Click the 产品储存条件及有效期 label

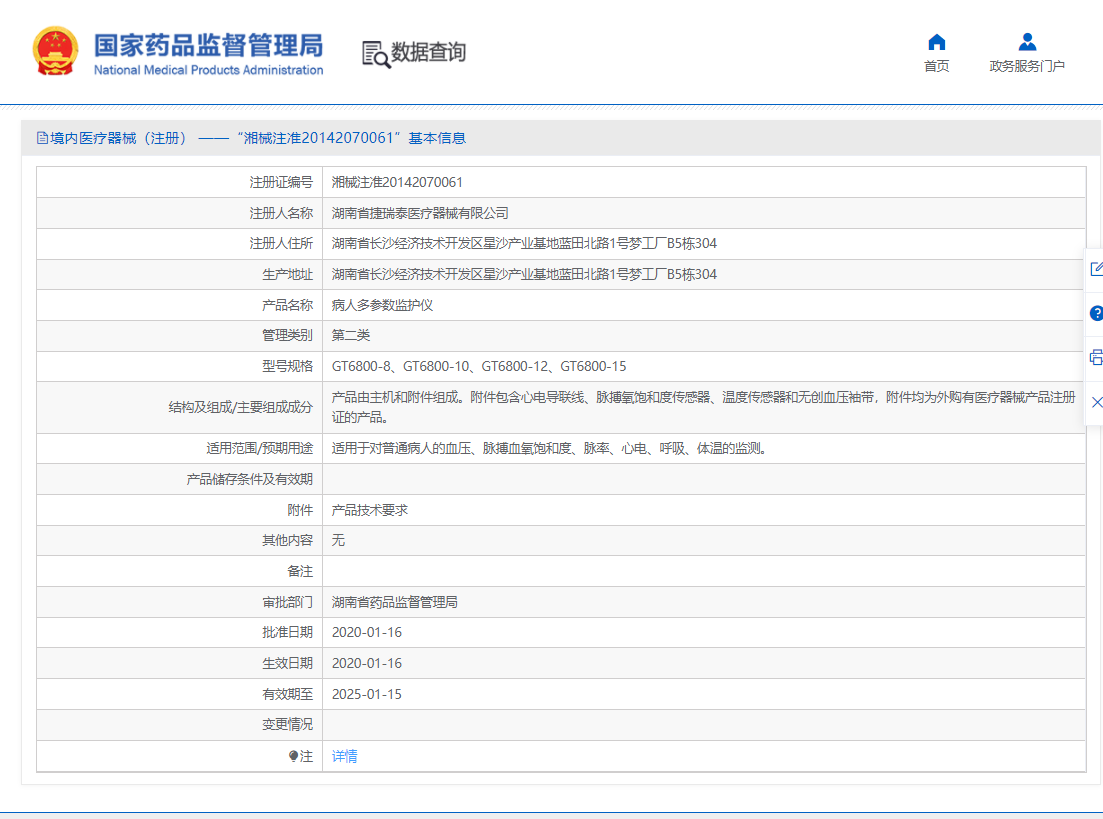click(x=249, y=479)
